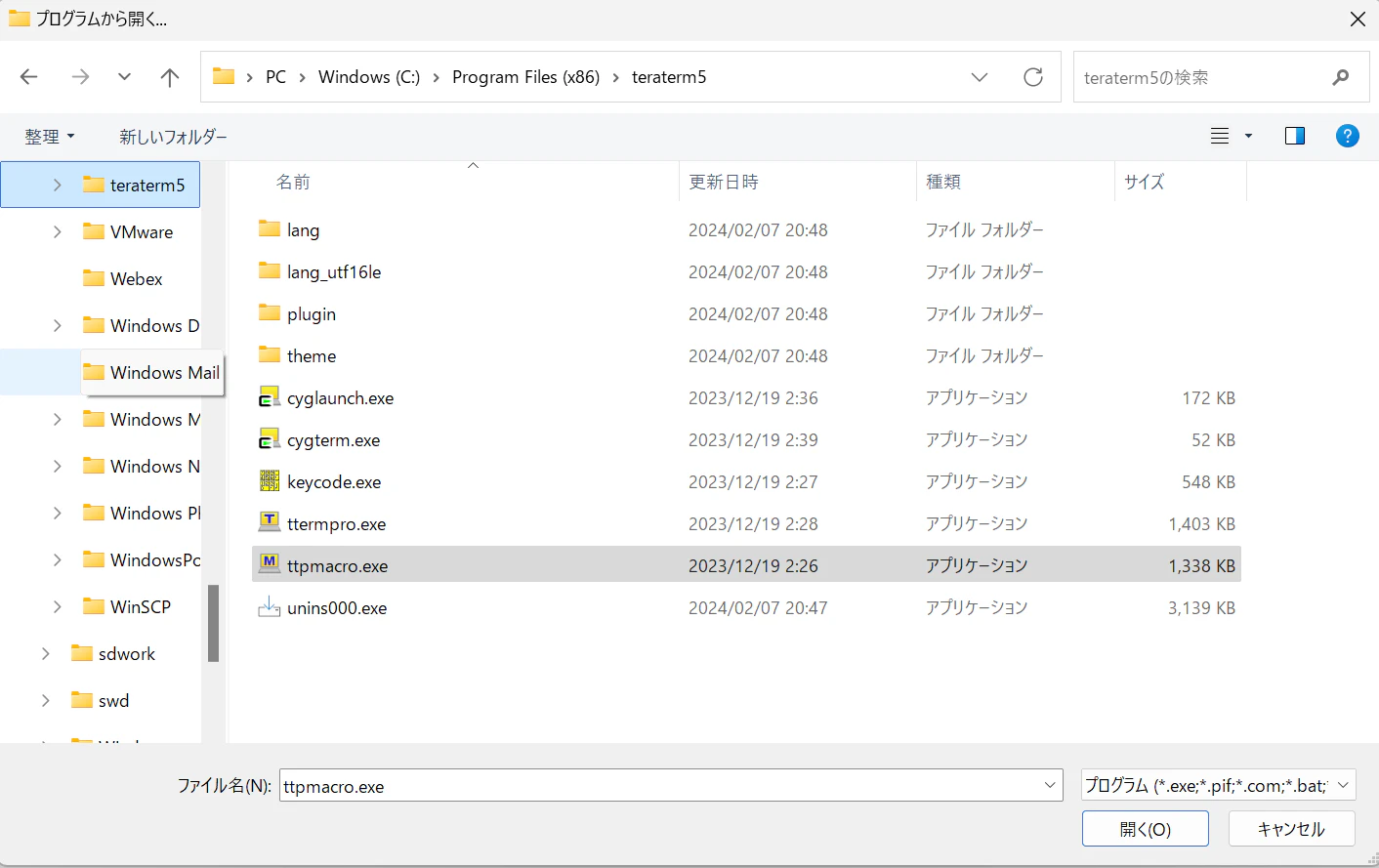
Task: Click the 2023/12/19 2:28 date cell
Action: coord(753,523)
